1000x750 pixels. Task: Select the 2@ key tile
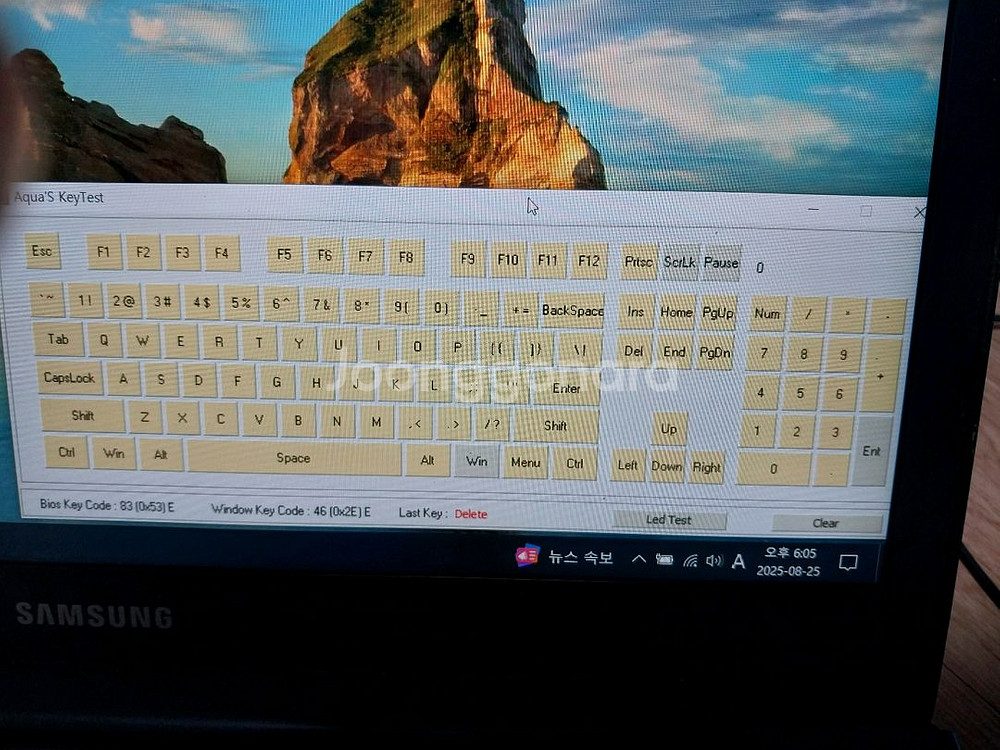pyautogui.click(x=124, y=301)
